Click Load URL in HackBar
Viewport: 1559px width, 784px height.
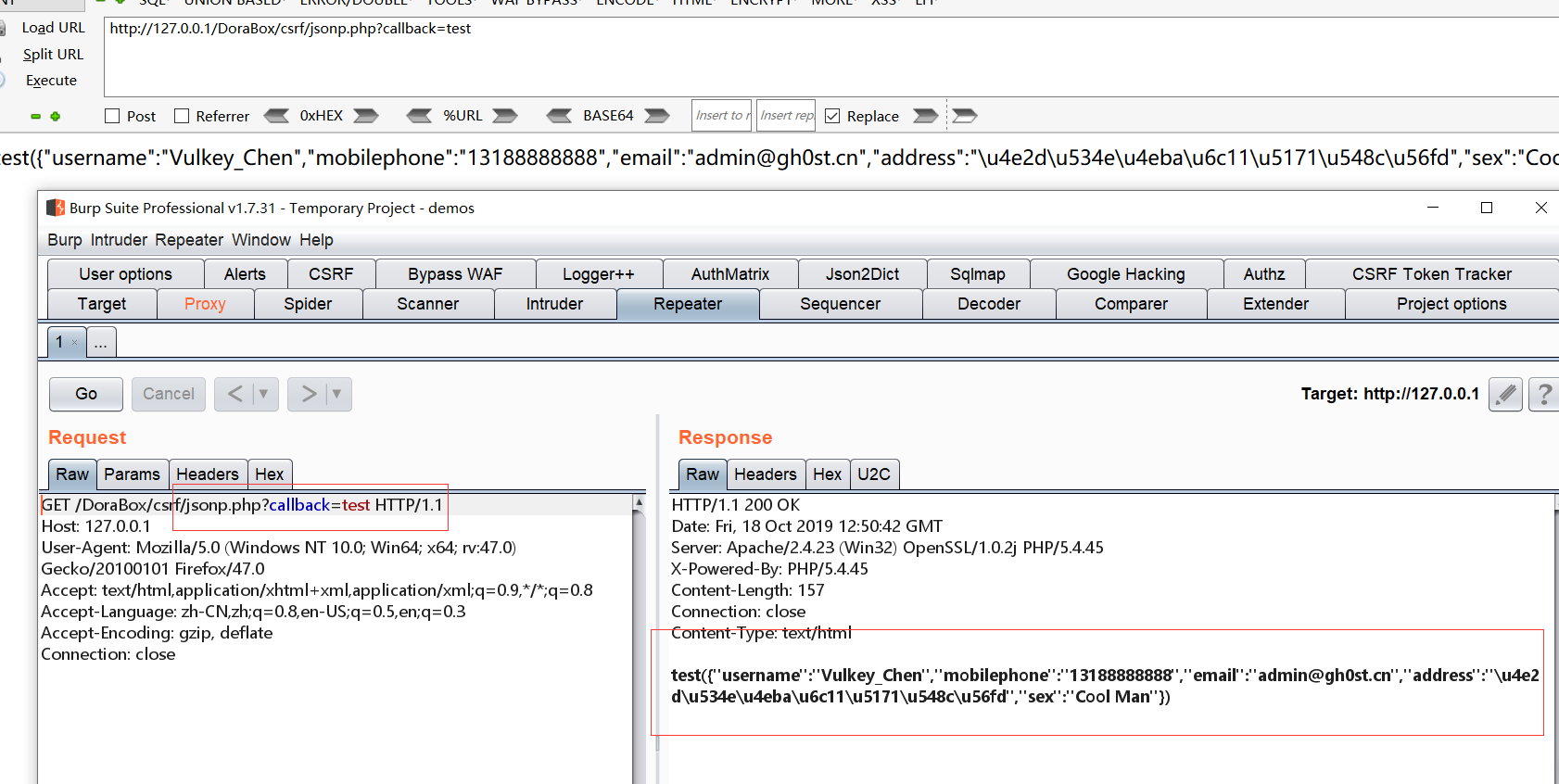coord(53,28)
